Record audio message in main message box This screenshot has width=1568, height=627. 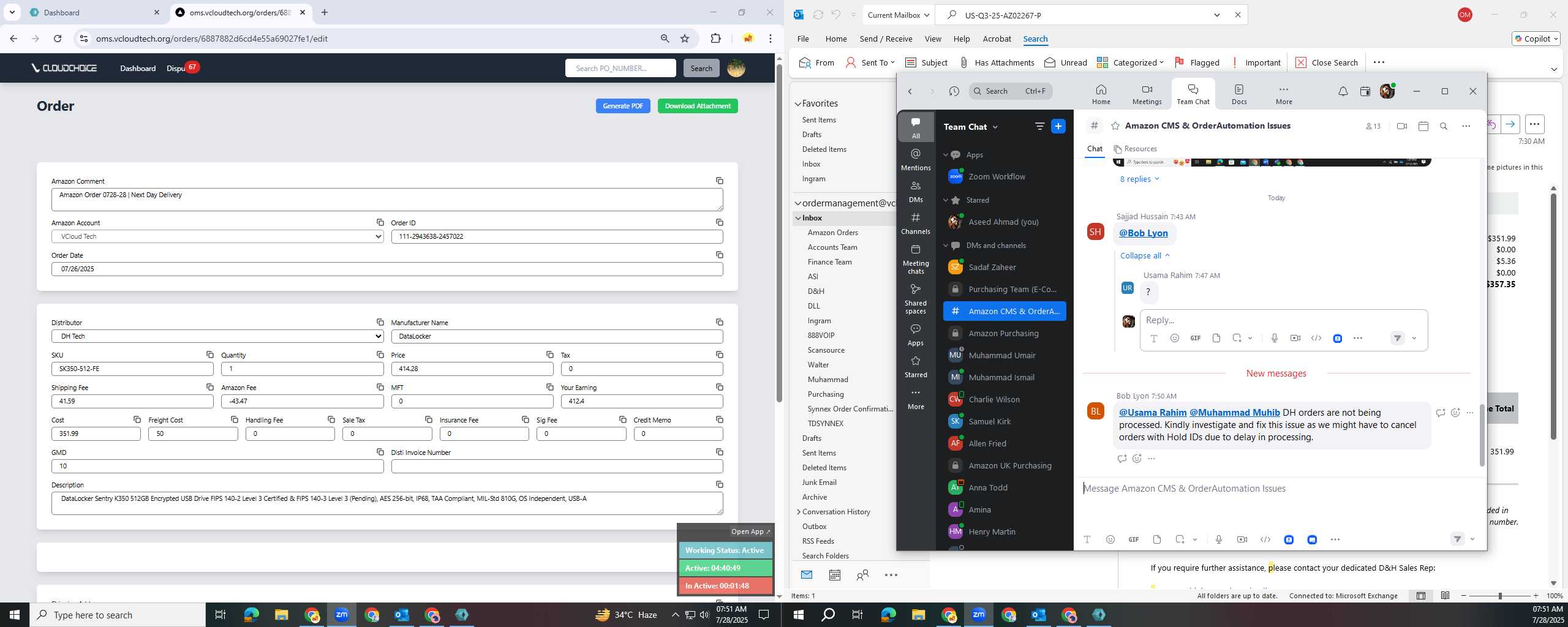[1218, 539]
